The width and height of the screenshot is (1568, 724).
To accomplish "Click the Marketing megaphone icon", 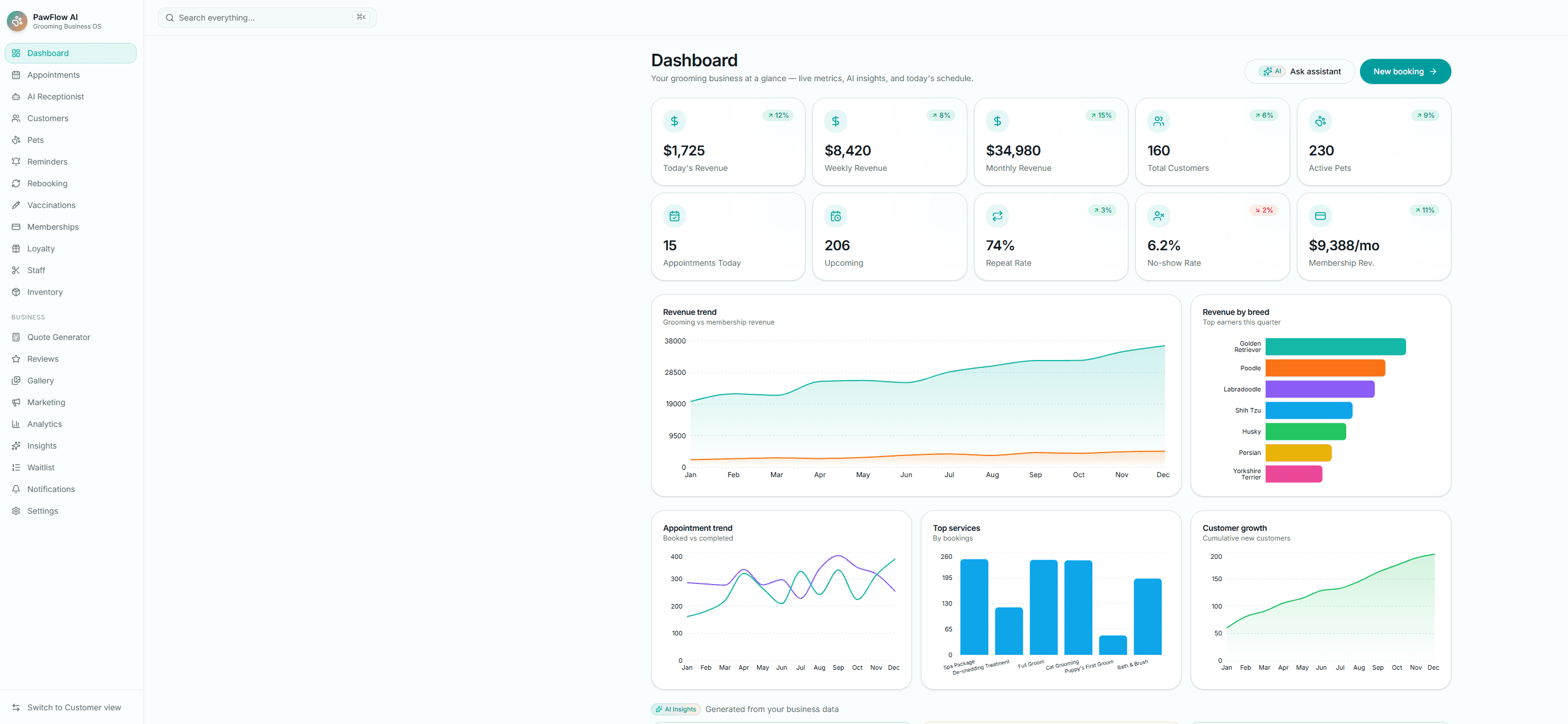I will [x=17, y=402].
